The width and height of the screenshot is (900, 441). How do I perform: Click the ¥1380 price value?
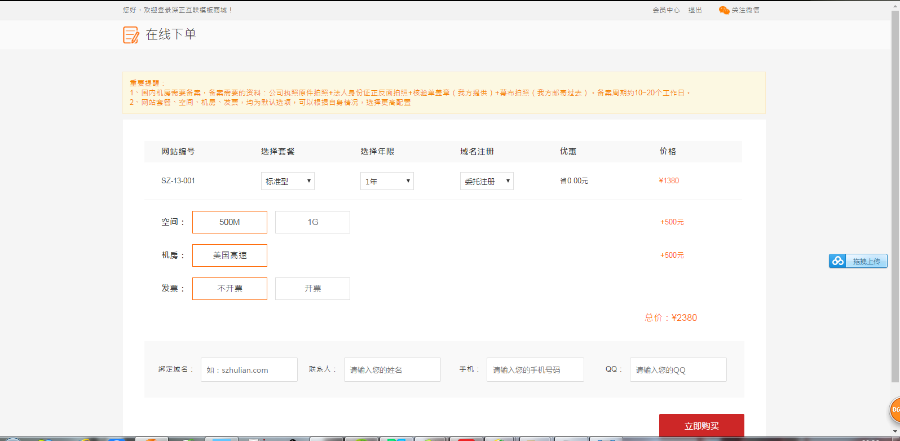tap(669, 180)
